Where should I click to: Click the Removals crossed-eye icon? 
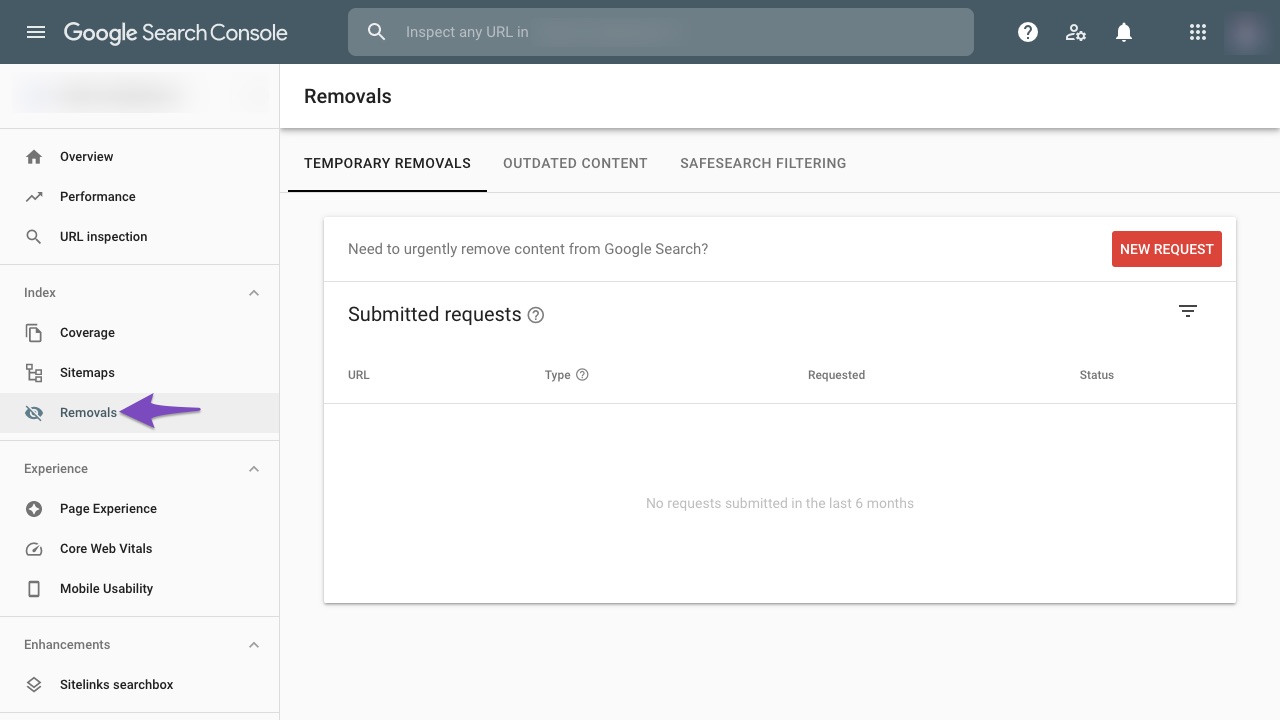34,413
